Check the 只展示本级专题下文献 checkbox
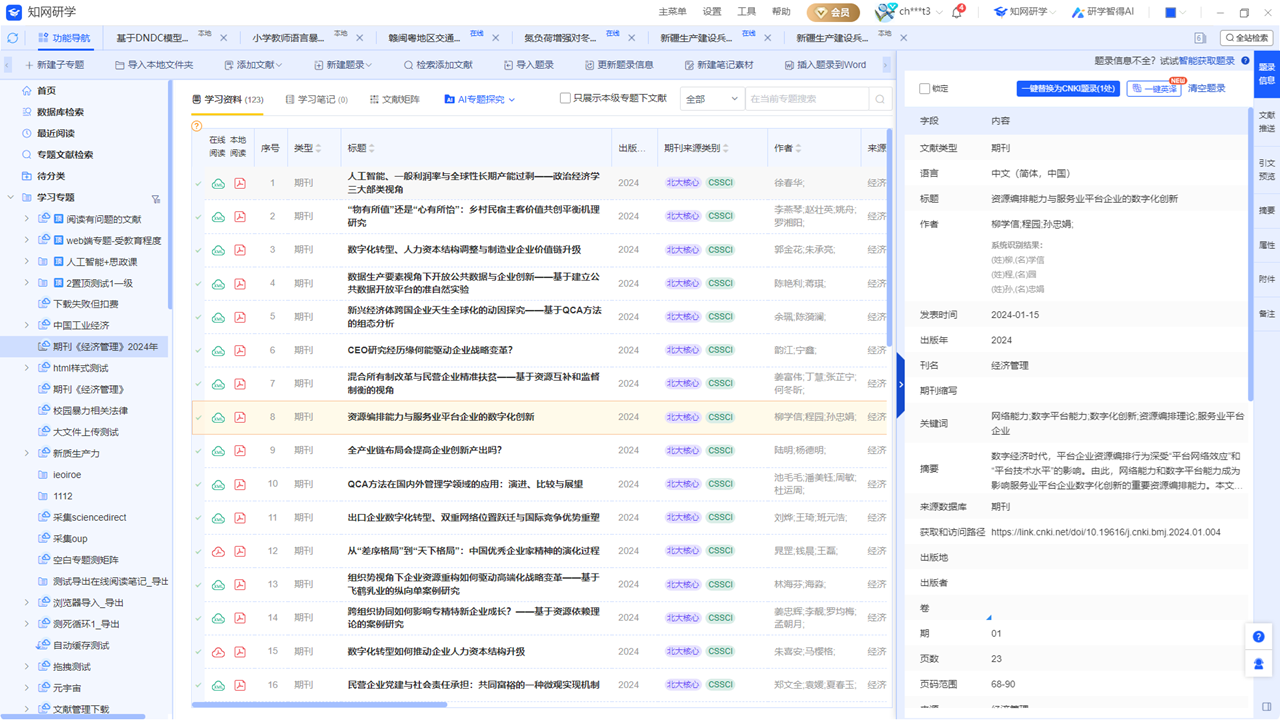 point(566,98)
